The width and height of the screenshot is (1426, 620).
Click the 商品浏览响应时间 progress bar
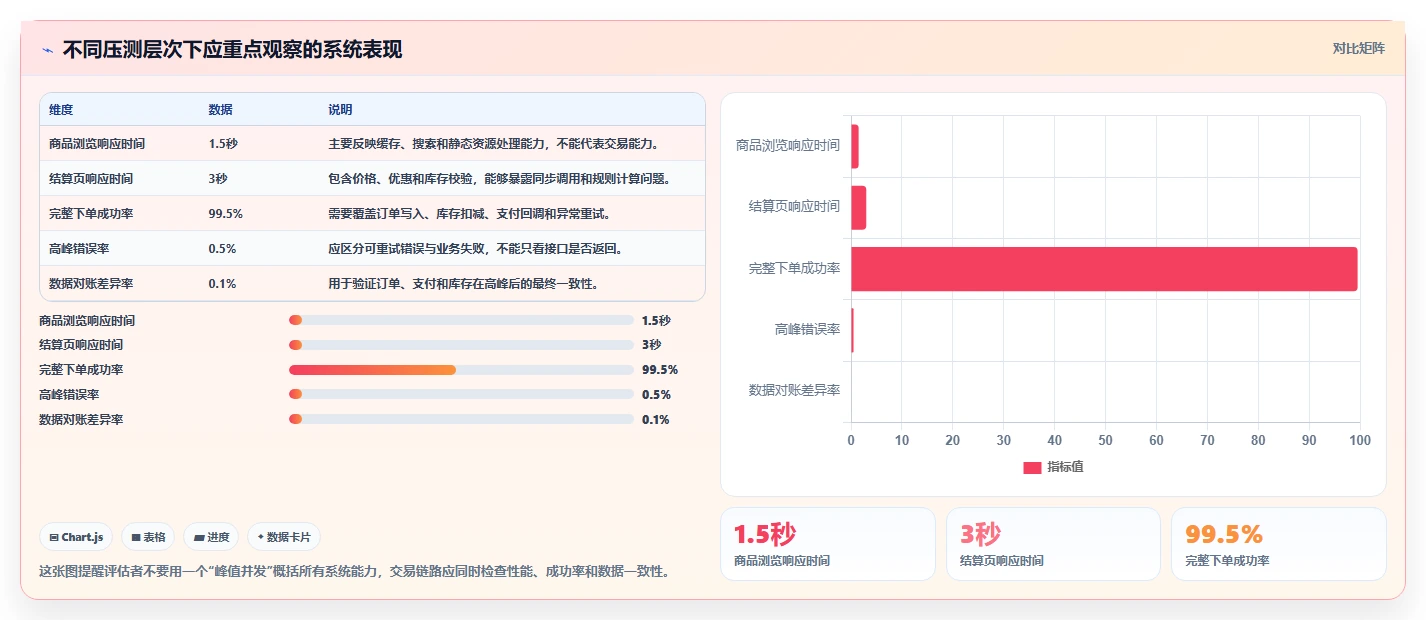[x=461, y=320]
